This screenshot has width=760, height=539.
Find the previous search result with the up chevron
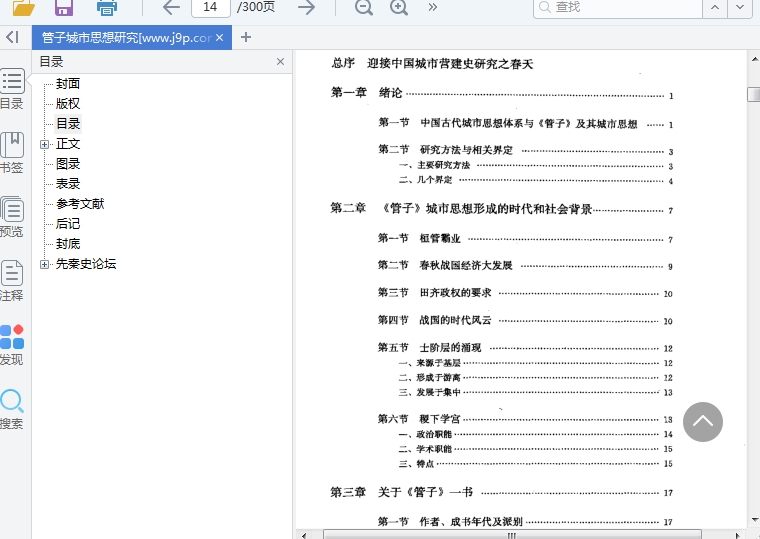(715, 7)
